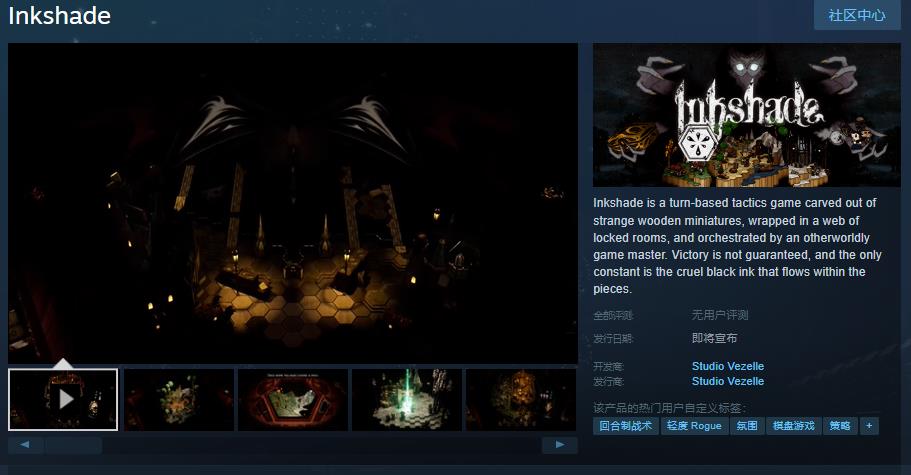Image resolution: width=911 pixels, height=475 pixels.
Task: Play the trailer video thumbnail
Action: pos(63,399)
